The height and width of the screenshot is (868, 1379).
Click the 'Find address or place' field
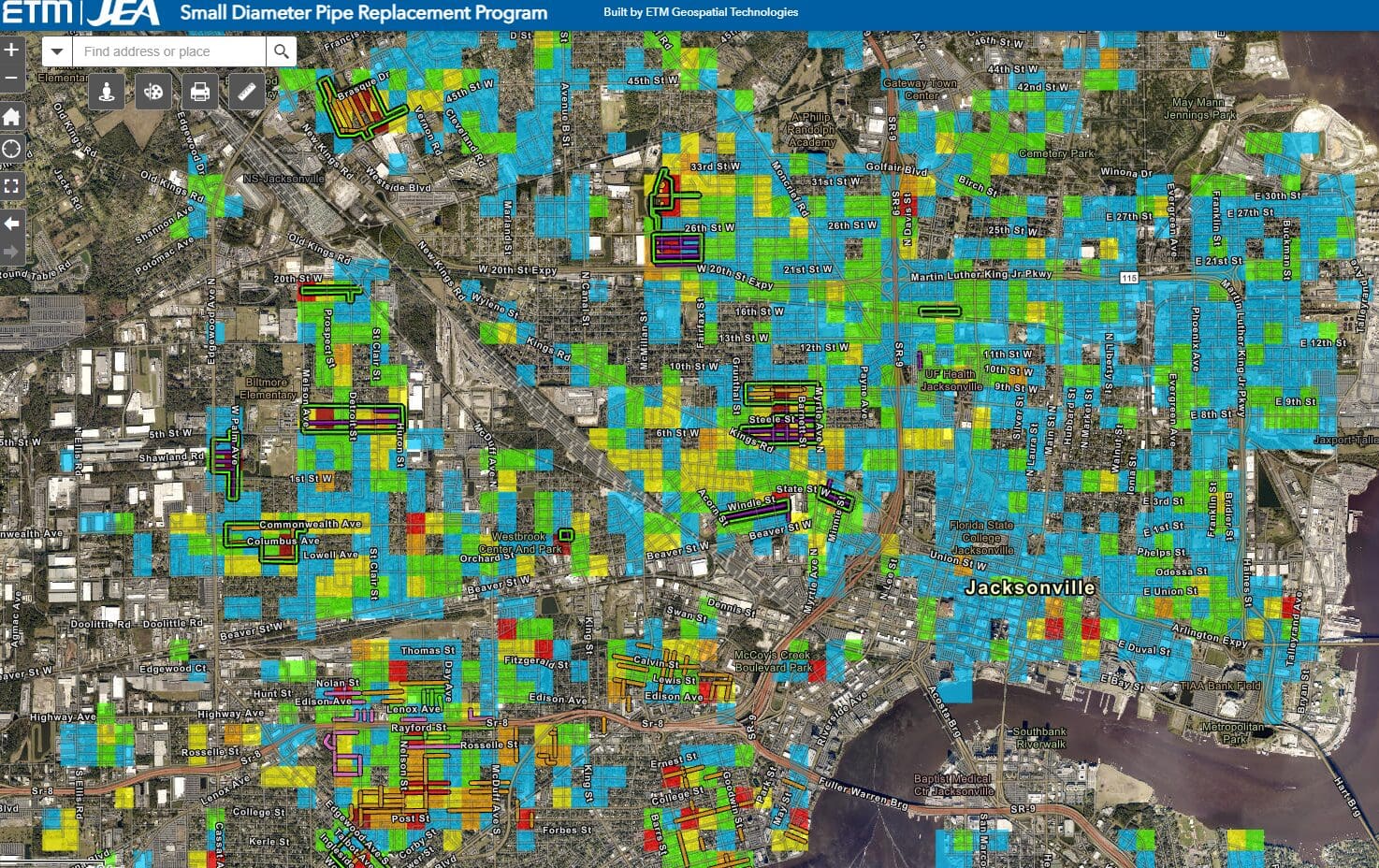coord(168,51)
